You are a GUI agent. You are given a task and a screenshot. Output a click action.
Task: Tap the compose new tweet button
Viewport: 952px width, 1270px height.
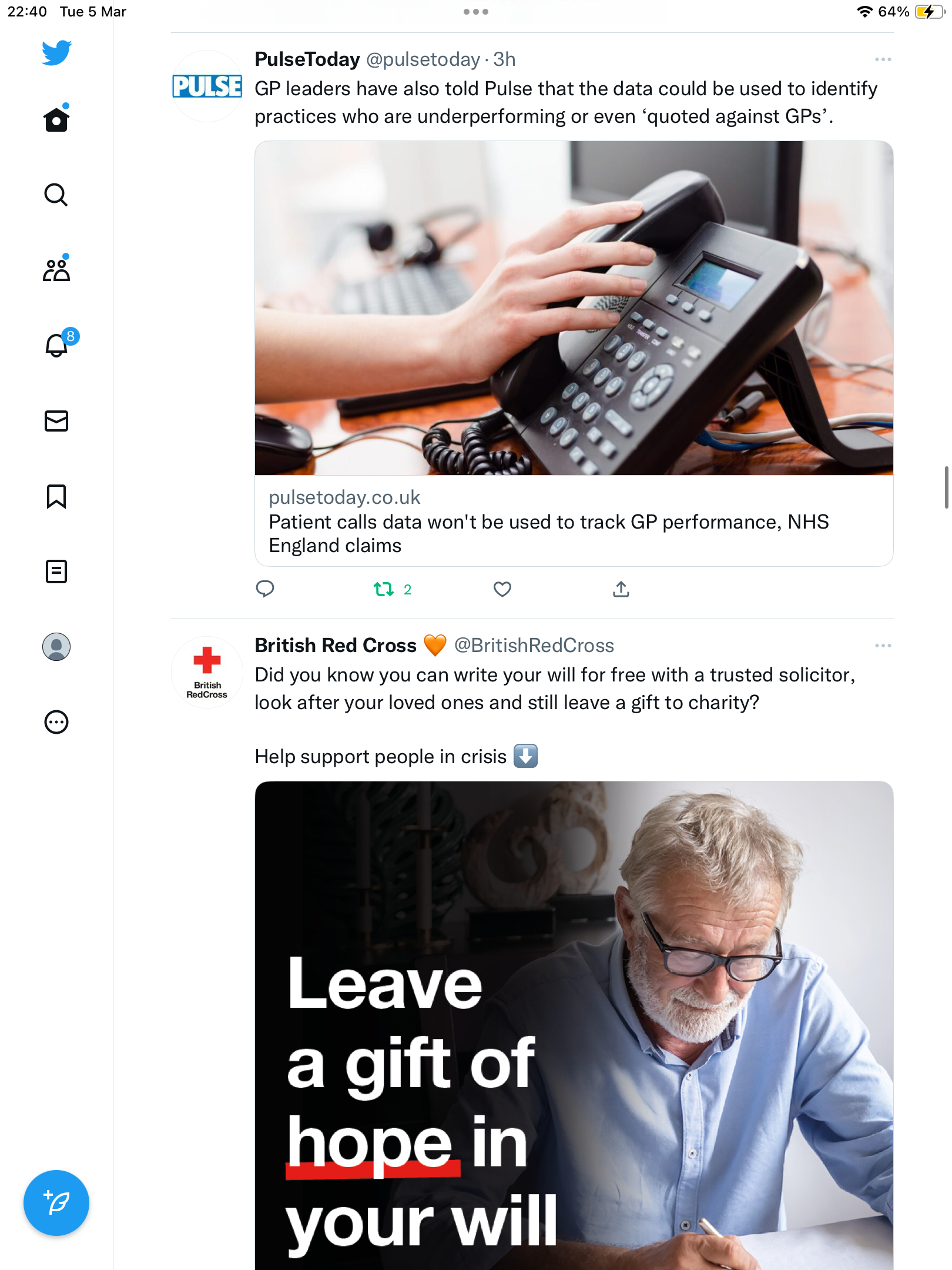(56, 1203)
